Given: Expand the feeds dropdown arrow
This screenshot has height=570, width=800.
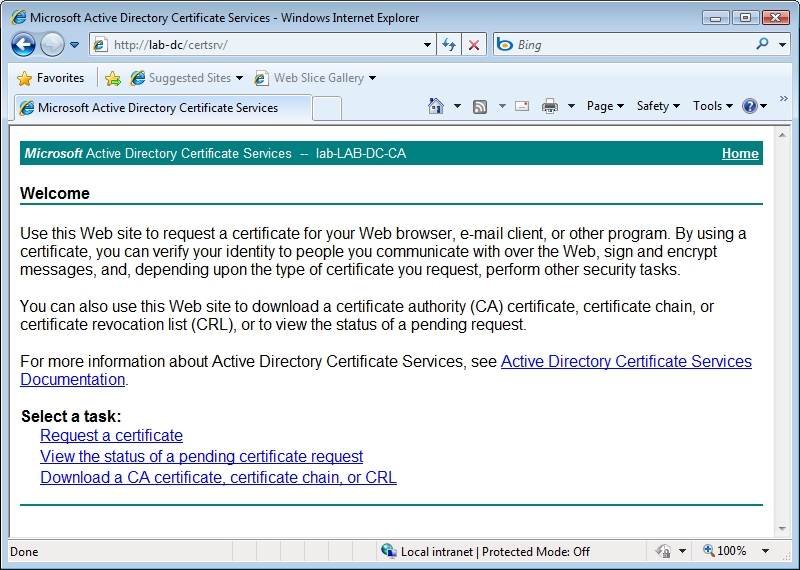Looking at the screenshot, I should 502,106.
